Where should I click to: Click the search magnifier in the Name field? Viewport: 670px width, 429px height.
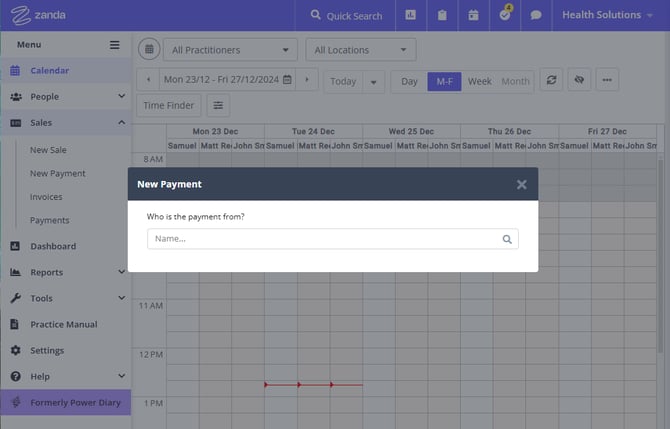[507, 239]
